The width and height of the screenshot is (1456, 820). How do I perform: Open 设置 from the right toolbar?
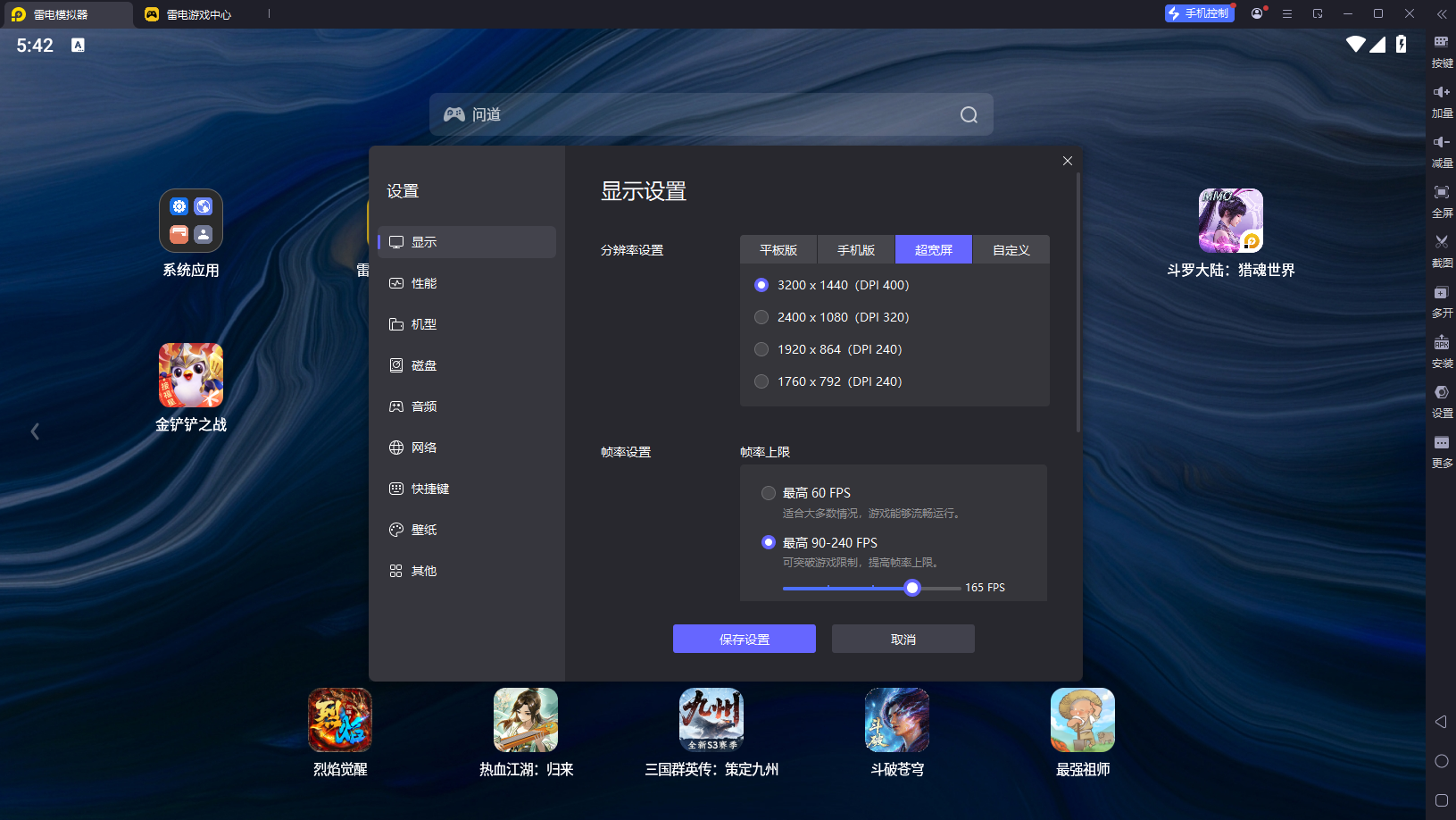[1442, 401]
